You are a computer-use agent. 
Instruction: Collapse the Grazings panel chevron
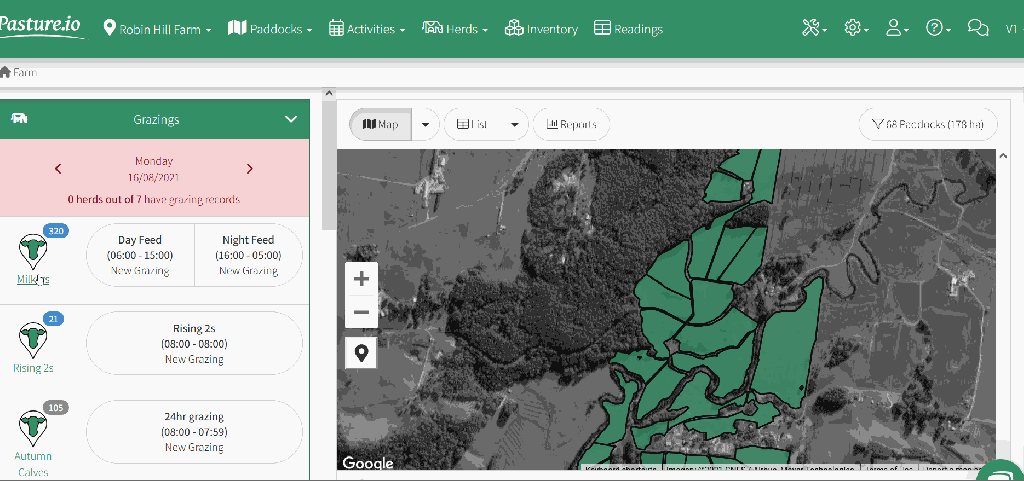(x=291, y=119)
